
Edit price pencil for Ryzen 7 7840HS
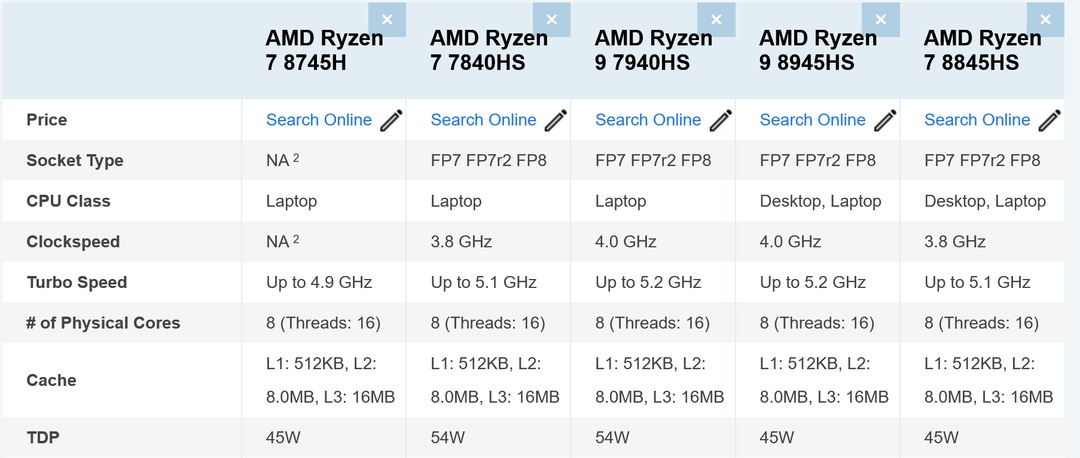click(556, 120)
